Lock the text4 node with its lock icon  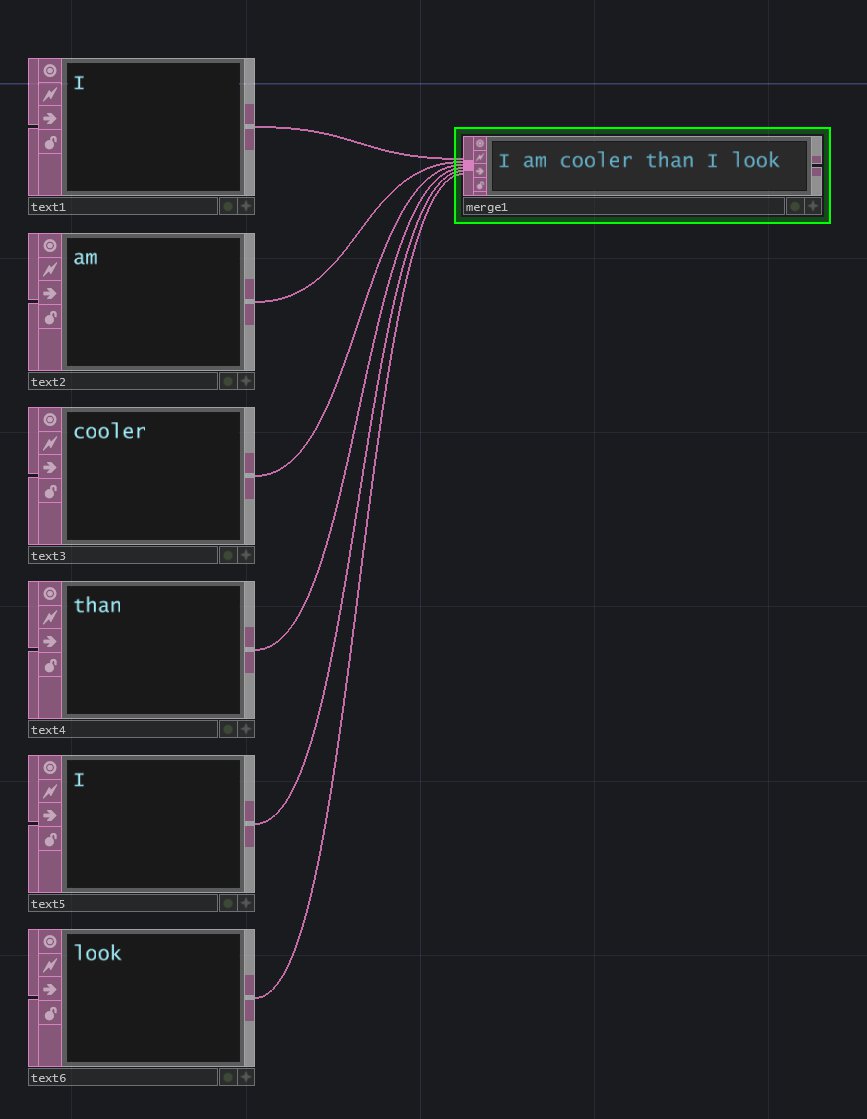[x=50, y=665]
